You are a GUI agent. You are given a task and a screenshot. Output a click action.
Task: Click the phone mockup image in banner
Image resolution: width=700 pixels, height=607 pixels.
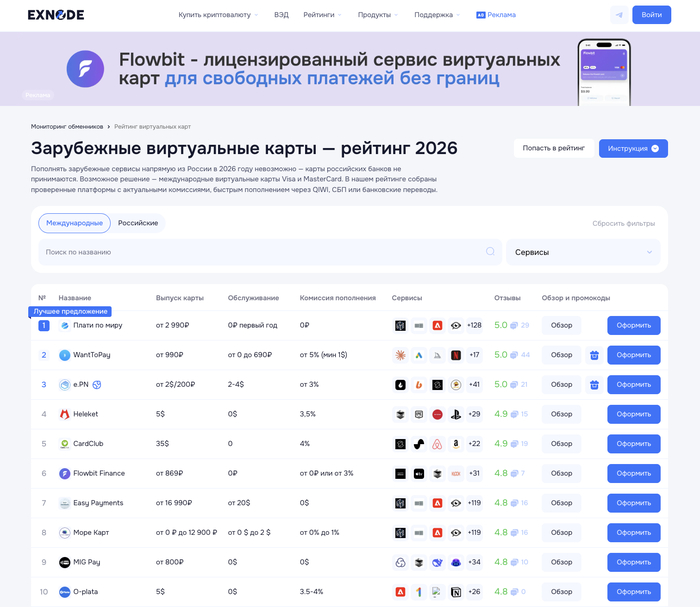604,72
